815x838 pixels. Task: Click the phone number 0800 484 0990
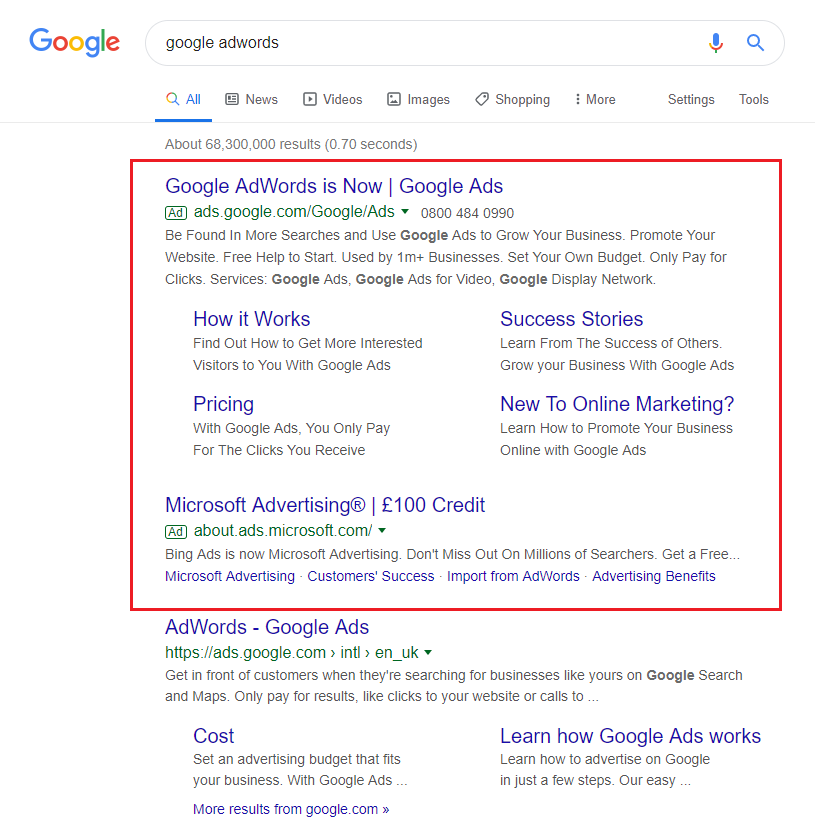tap(467, 213)
